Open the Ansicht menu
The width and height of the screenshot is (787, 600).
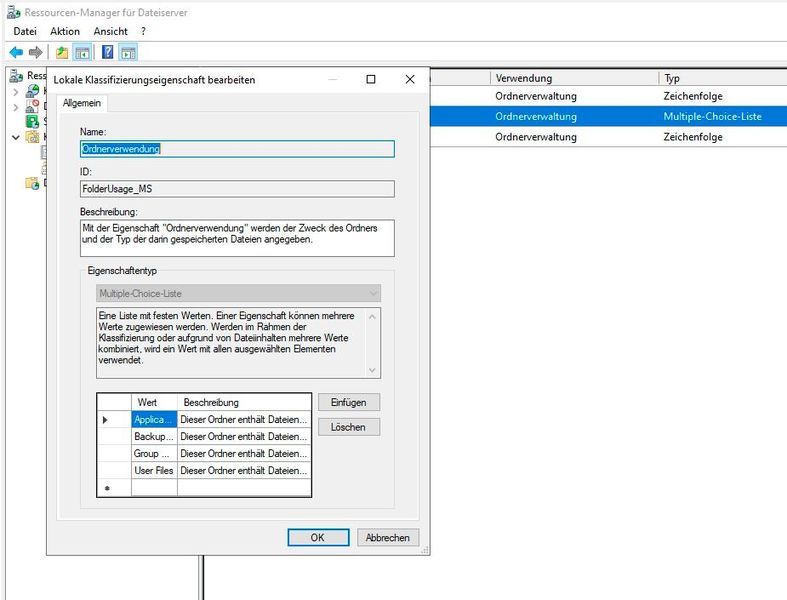110,31
